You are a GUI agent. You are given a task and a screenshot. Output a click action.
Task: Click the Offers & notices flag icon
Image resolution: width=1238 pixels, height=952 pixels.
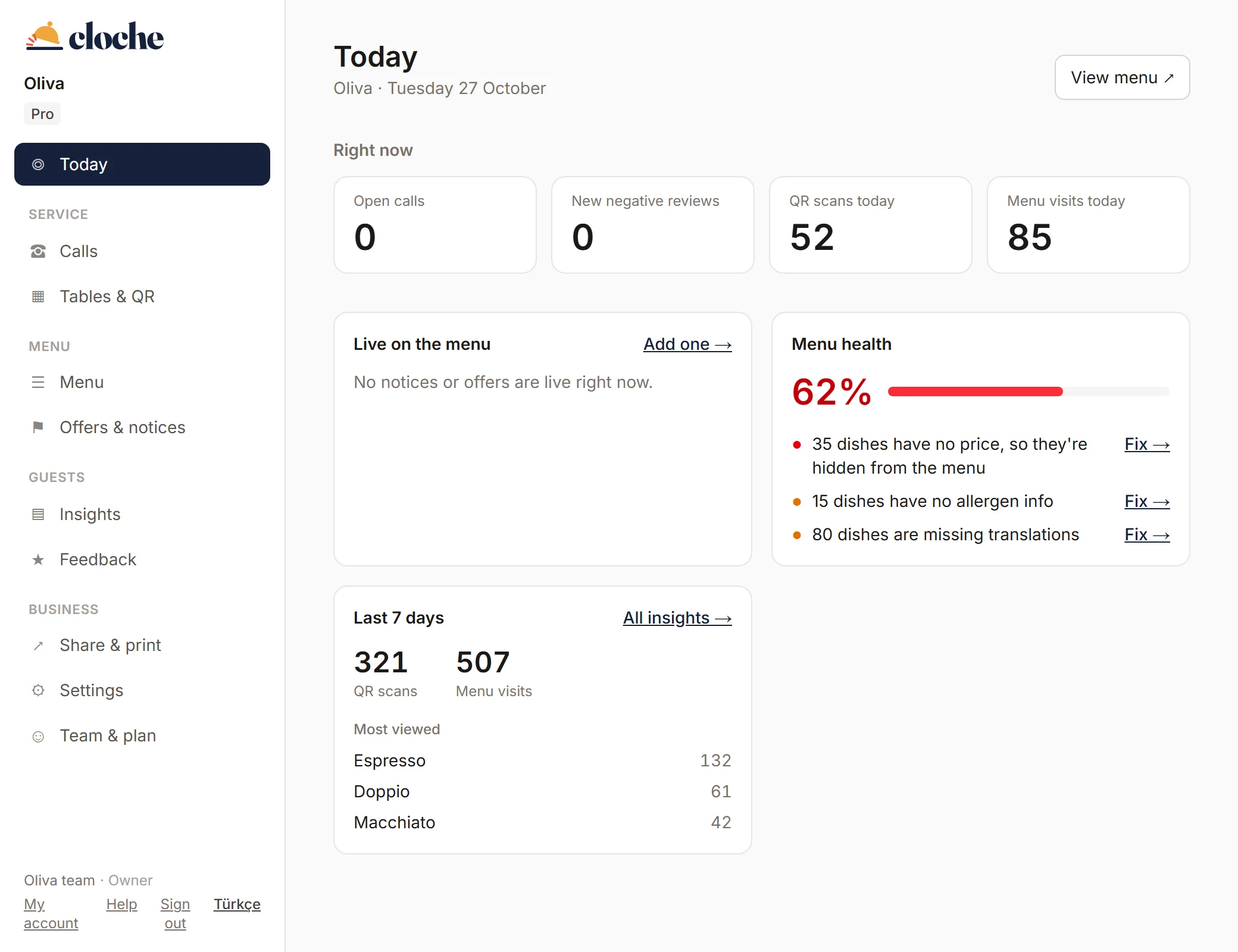coord(38,427)
